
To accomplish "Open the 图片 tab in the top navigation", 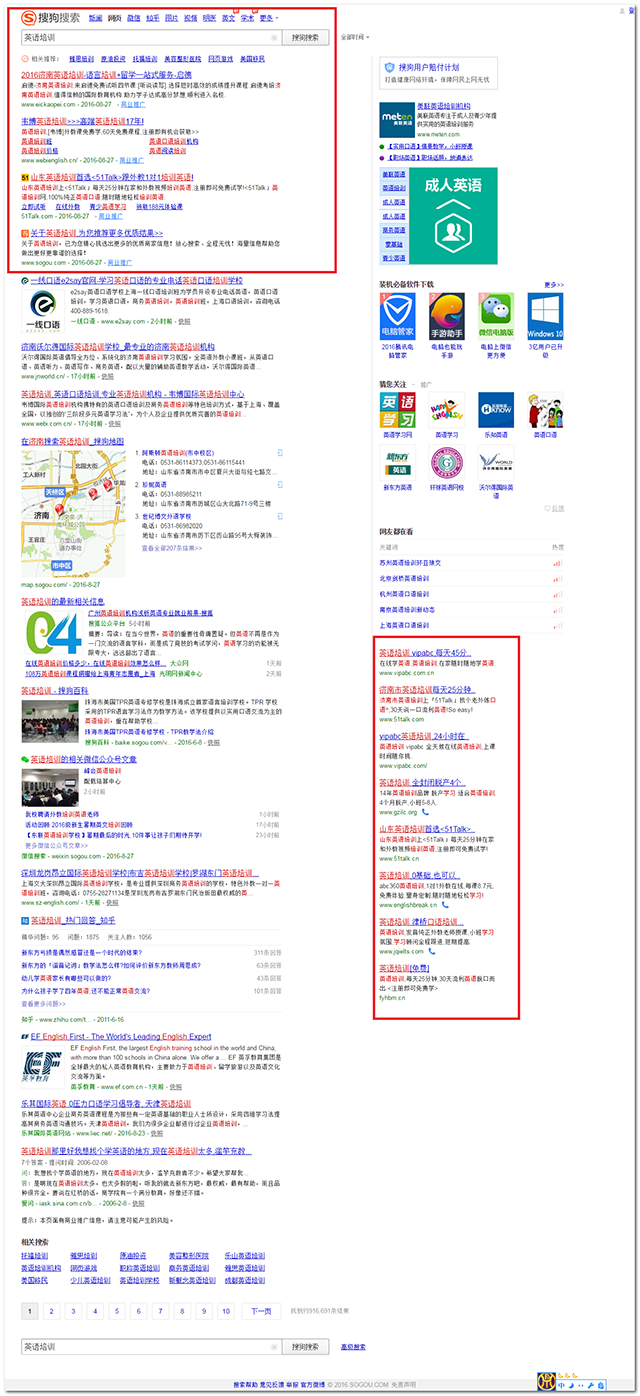I will 171,18.
